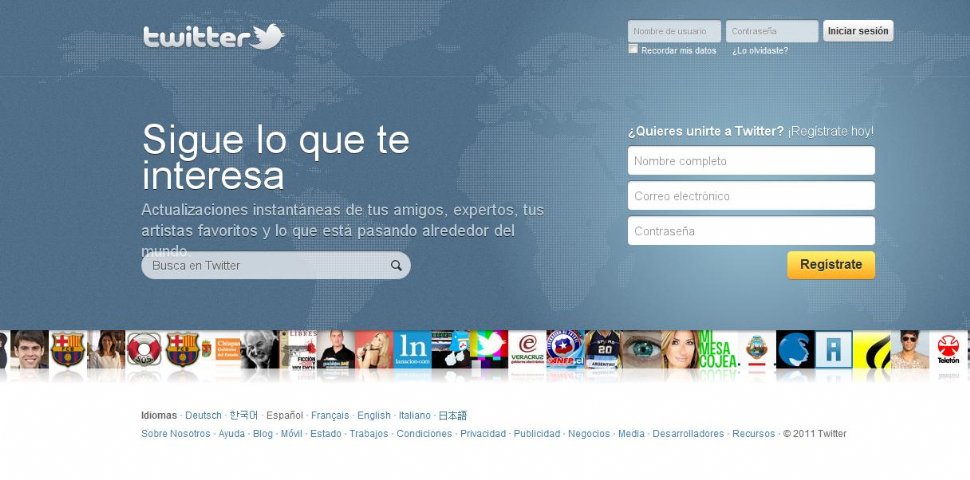This screenshot has height=480, width=970.
Task: Focus the 'Nombre completo' sign-up field
Action: click(751, 161)
